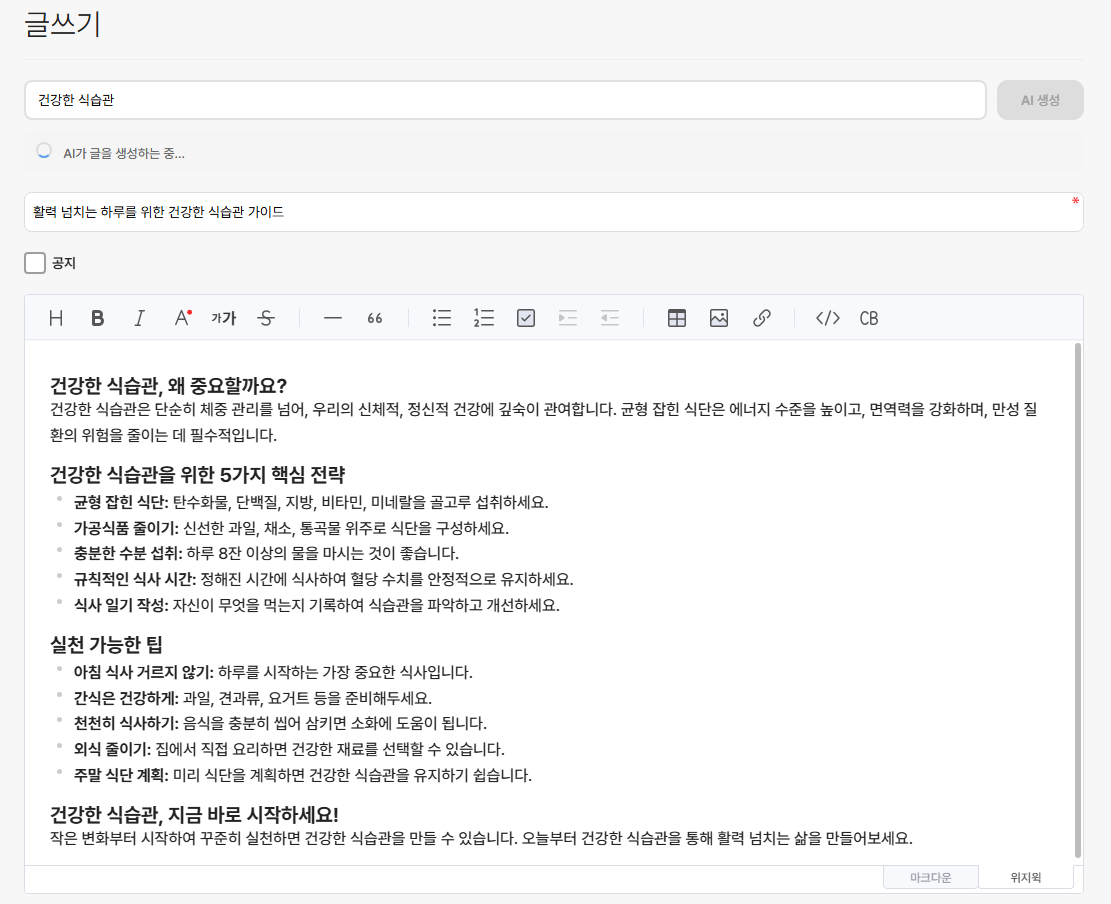The width and height of the screenshot is (1111, 904).
Task: Insert an image into the post
Action: 719,318
